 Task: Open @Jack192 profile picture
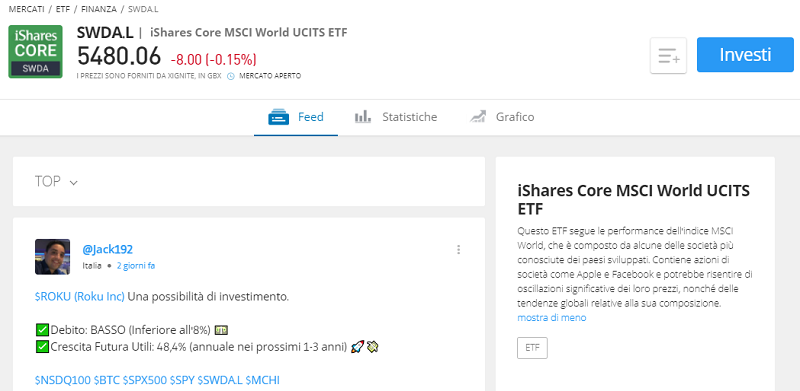pyautogui.click(x=53, y=257)
